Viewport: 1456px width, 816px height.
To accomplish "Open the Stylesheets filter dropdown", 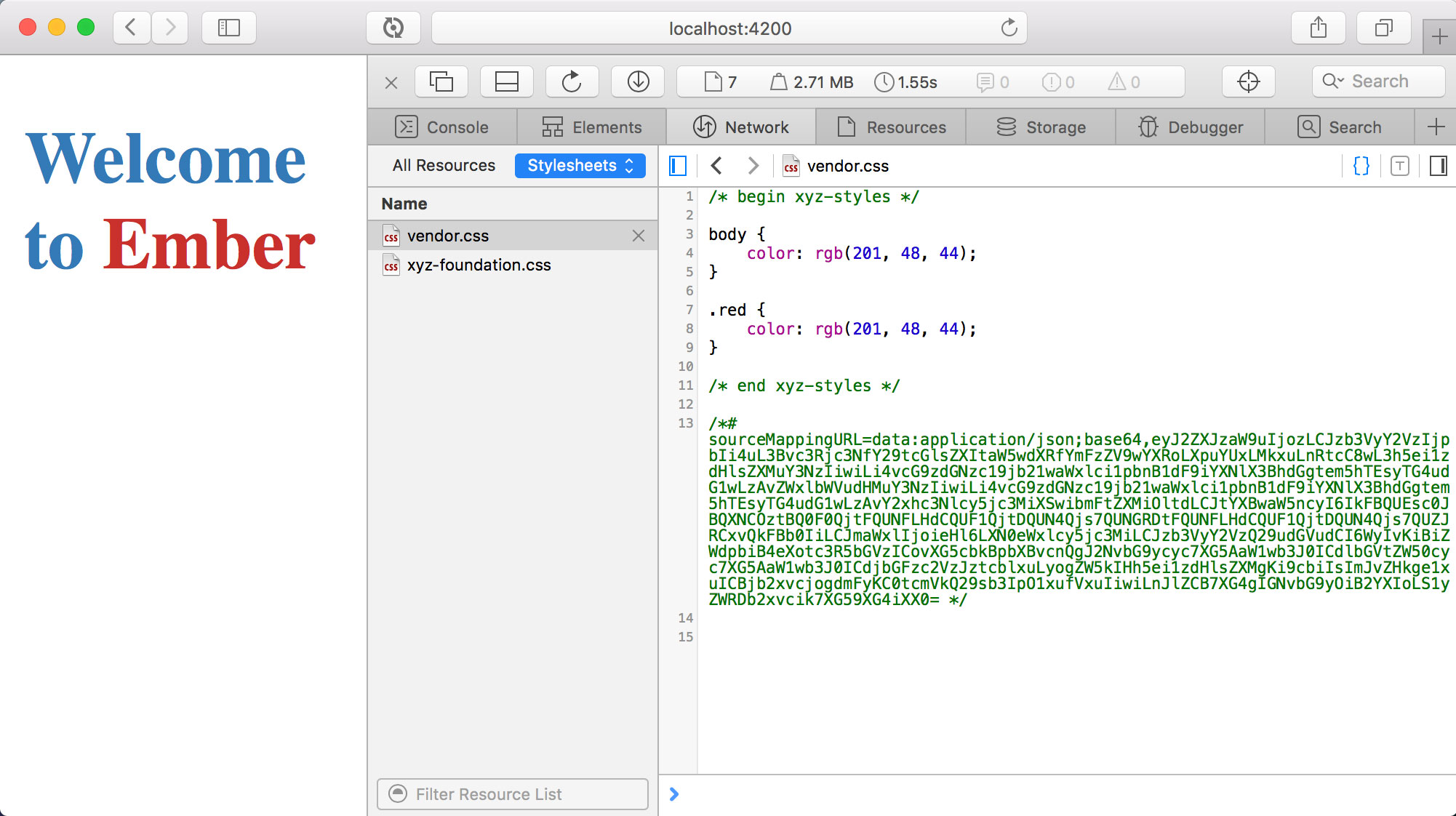I will [580, 165].
